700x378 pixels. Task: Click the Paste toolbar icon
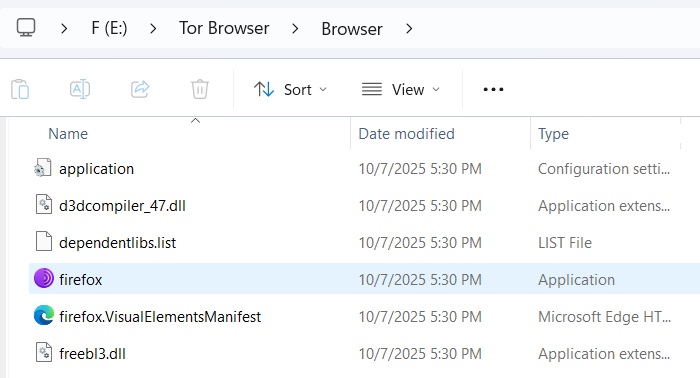point(20,89)
